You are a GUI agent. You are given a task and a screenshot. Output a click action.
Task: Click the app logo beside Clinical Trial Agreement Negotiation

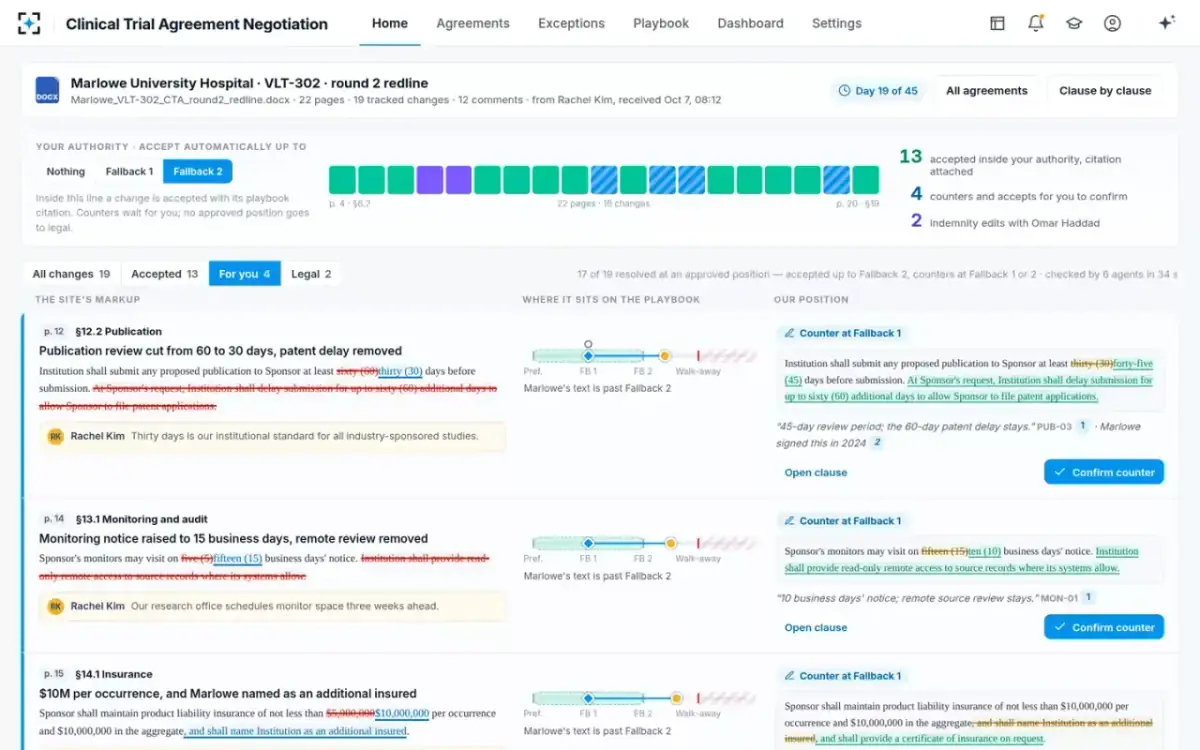tap(29, 24)
